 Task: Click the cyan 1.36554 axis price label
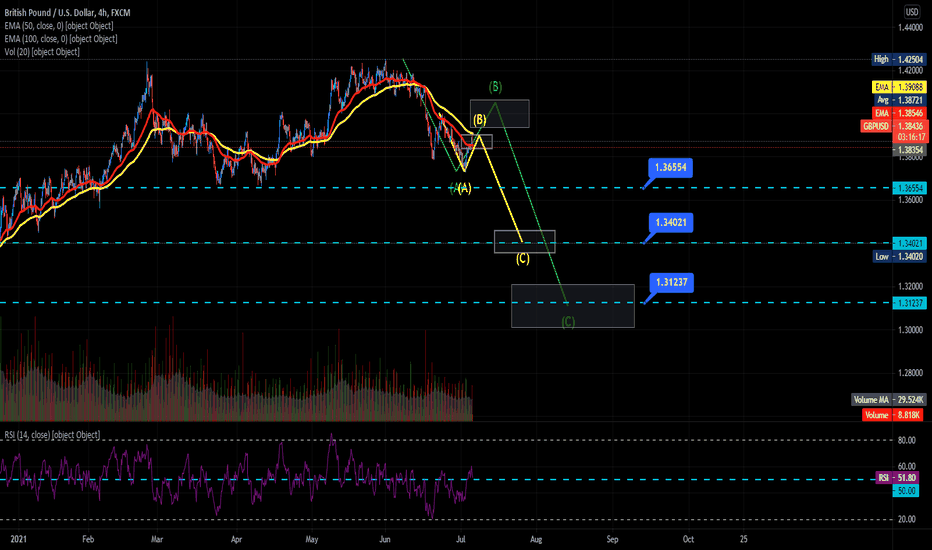910,188
